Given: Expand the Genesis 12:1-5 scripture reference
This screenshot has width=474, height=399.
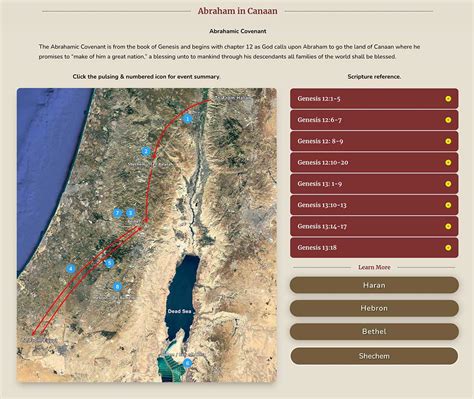Looking at the screenshot, I should (x=374, y=98).
